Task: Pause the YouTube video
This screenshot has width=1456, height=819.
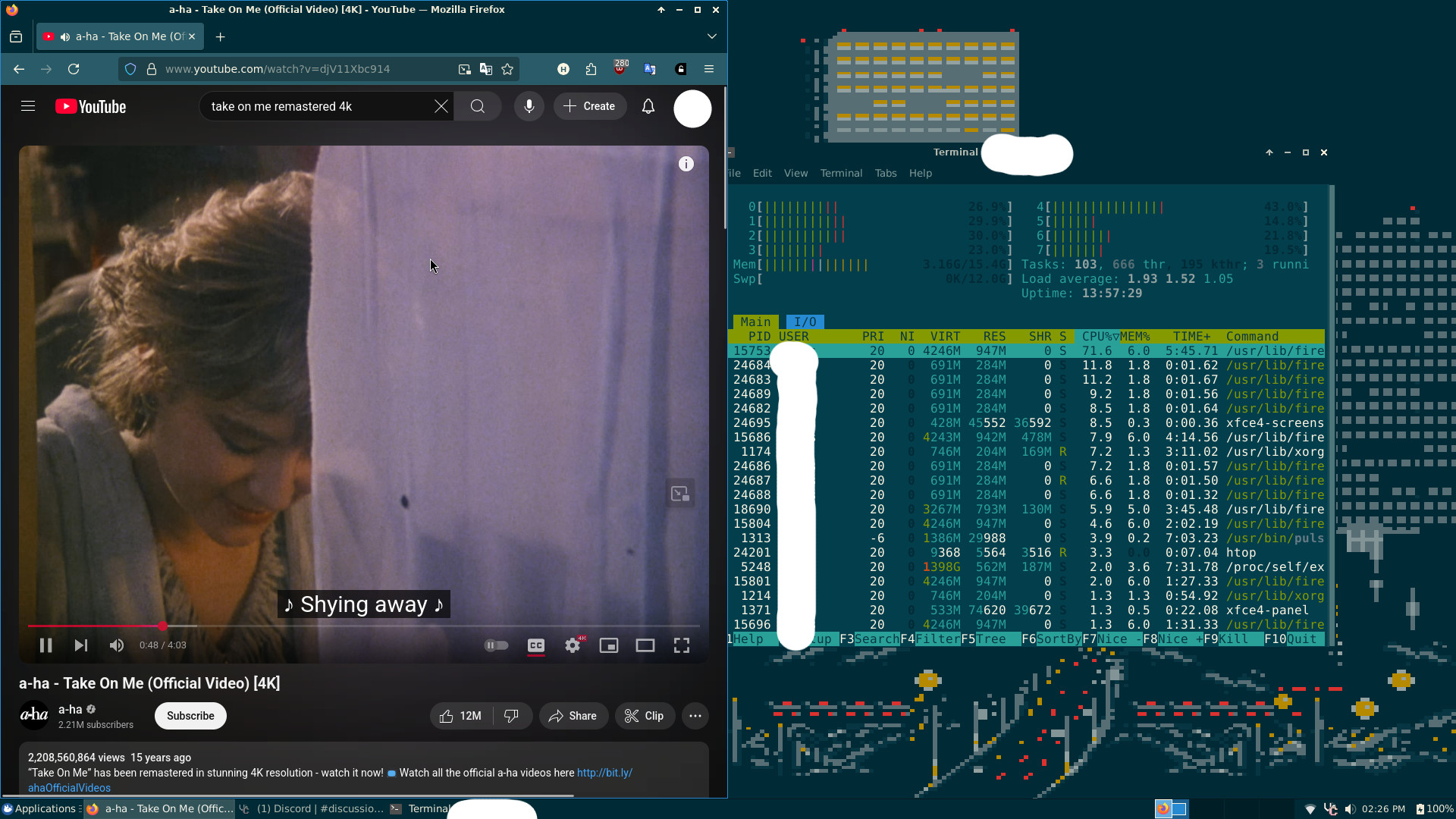Action: [x=45, y=645]
